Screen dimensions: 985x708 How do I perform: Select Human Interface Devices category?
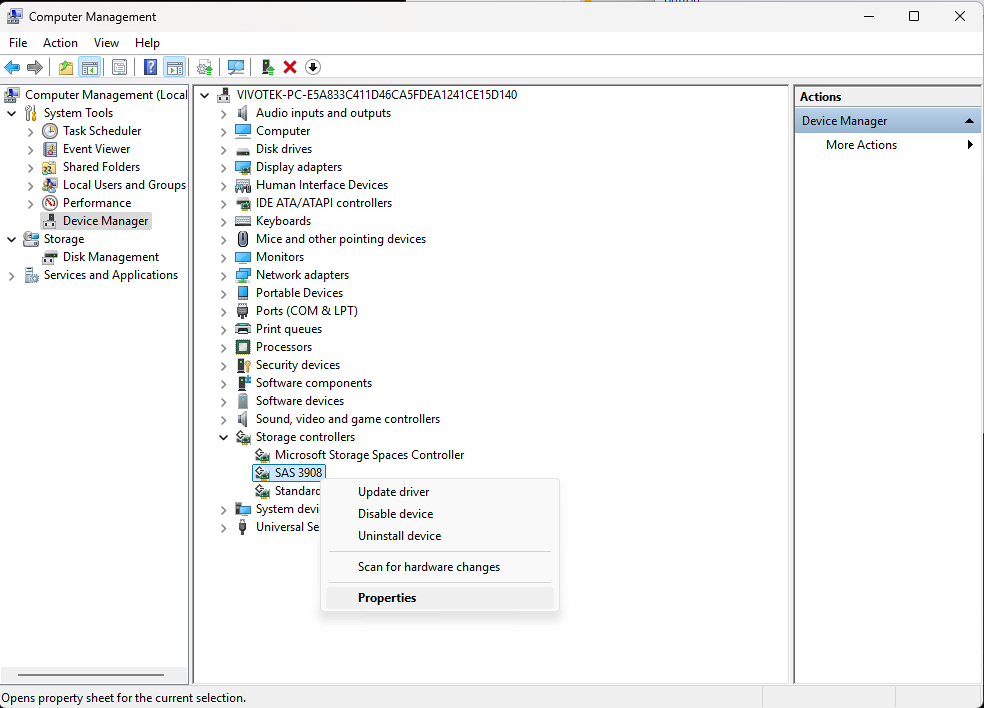click(322, 185)
